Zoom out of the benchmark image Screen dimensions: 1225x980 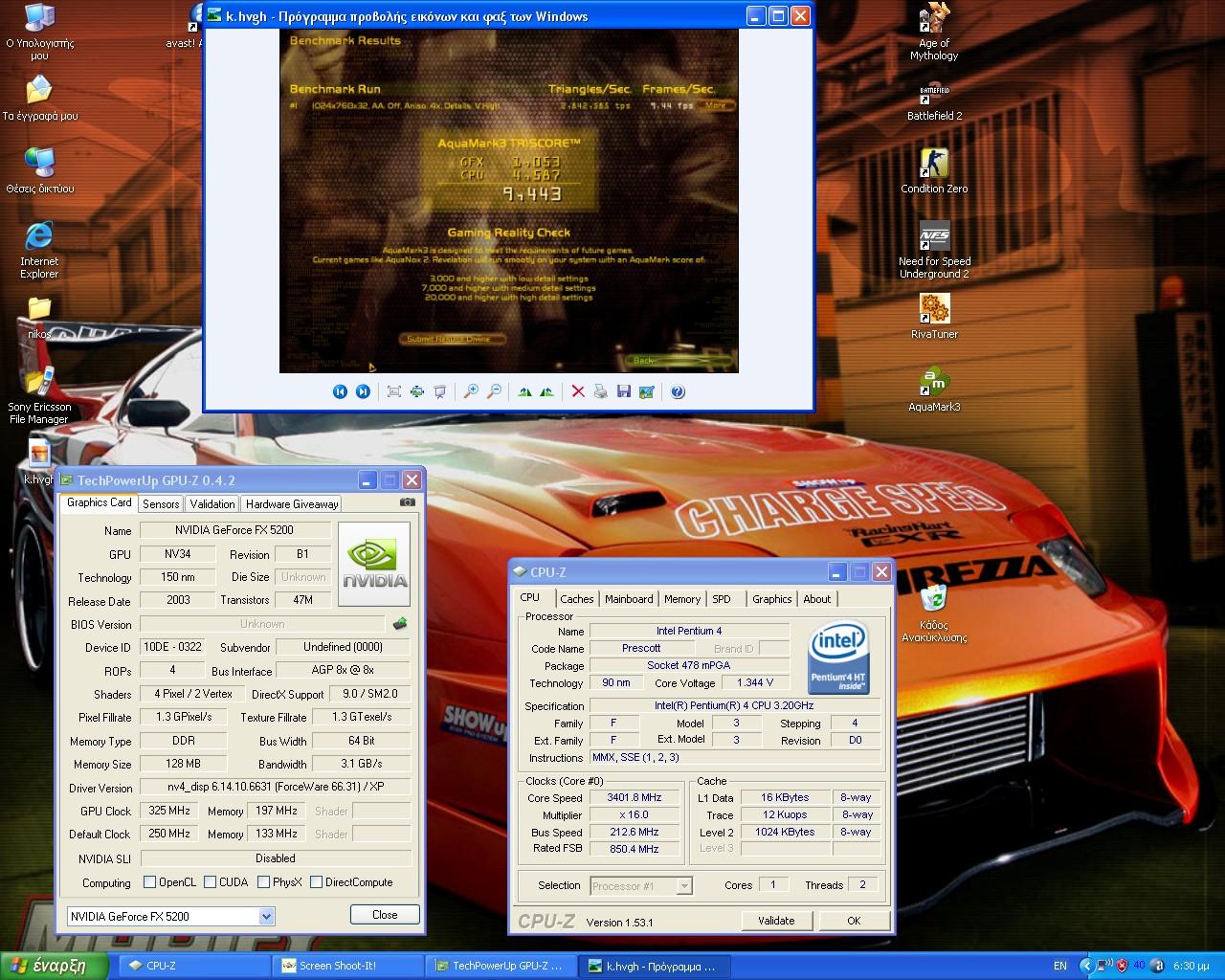pyautogui.click(x=494, y=391)
